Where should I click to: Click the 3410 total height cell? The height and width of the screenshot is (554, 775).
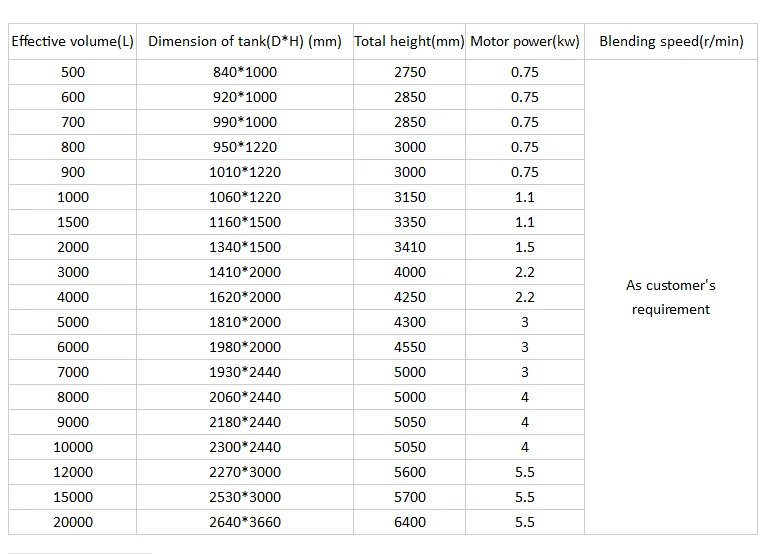tap(409, 247)
